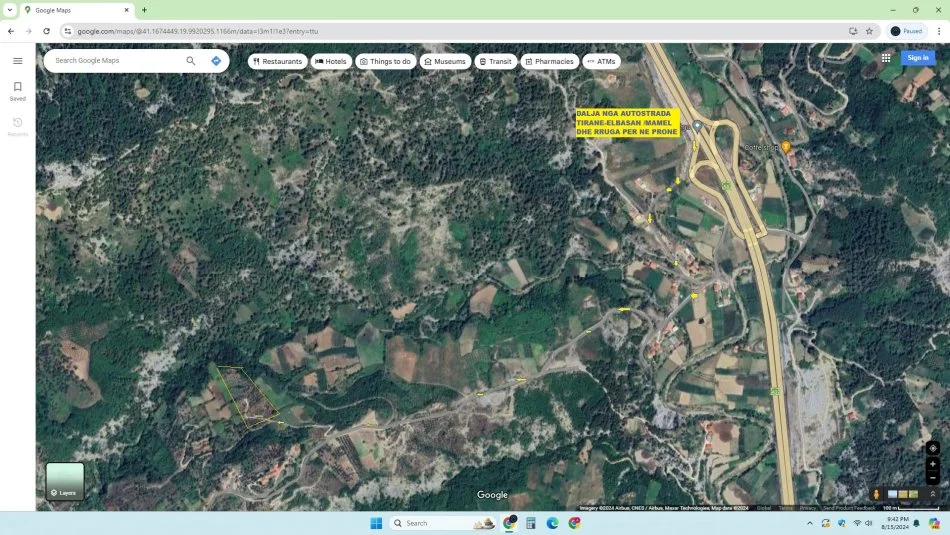Screen dimensions: 950x535
Task: Click the Sign in button
Action: click(x=918, y=58)
